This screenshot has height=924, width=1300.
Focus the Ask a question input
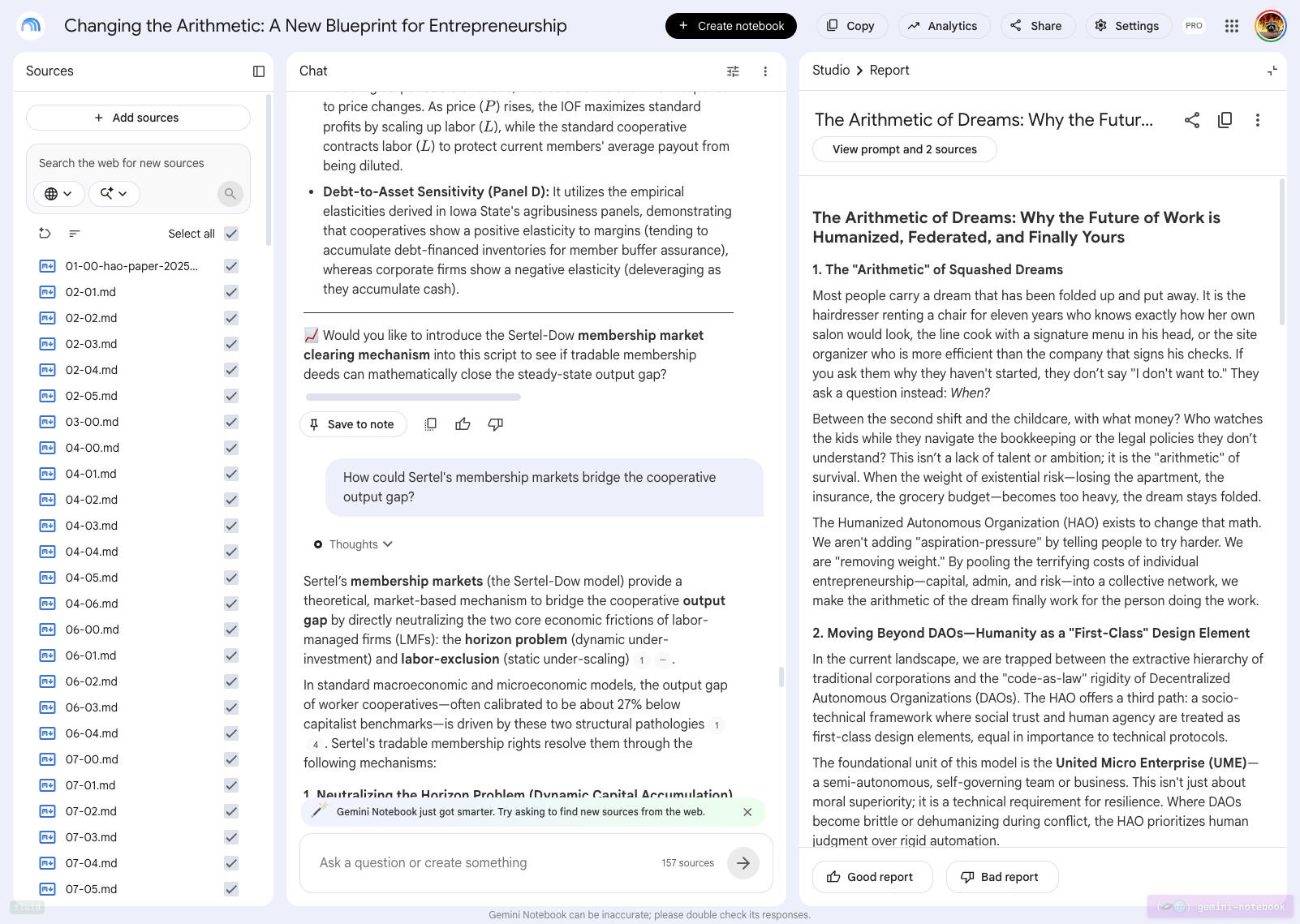click(483, 863)
